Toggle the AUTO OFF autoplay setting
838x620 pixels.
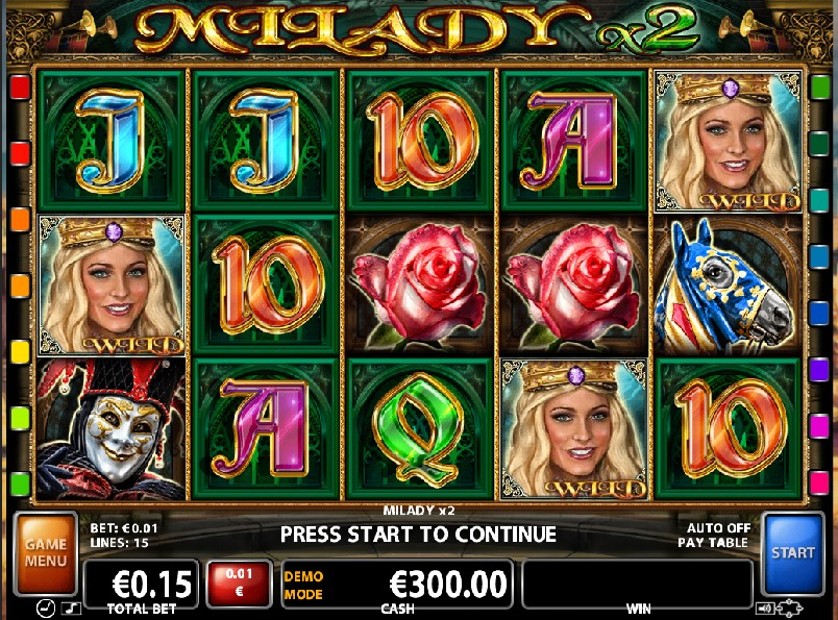[x=719, y=528]
